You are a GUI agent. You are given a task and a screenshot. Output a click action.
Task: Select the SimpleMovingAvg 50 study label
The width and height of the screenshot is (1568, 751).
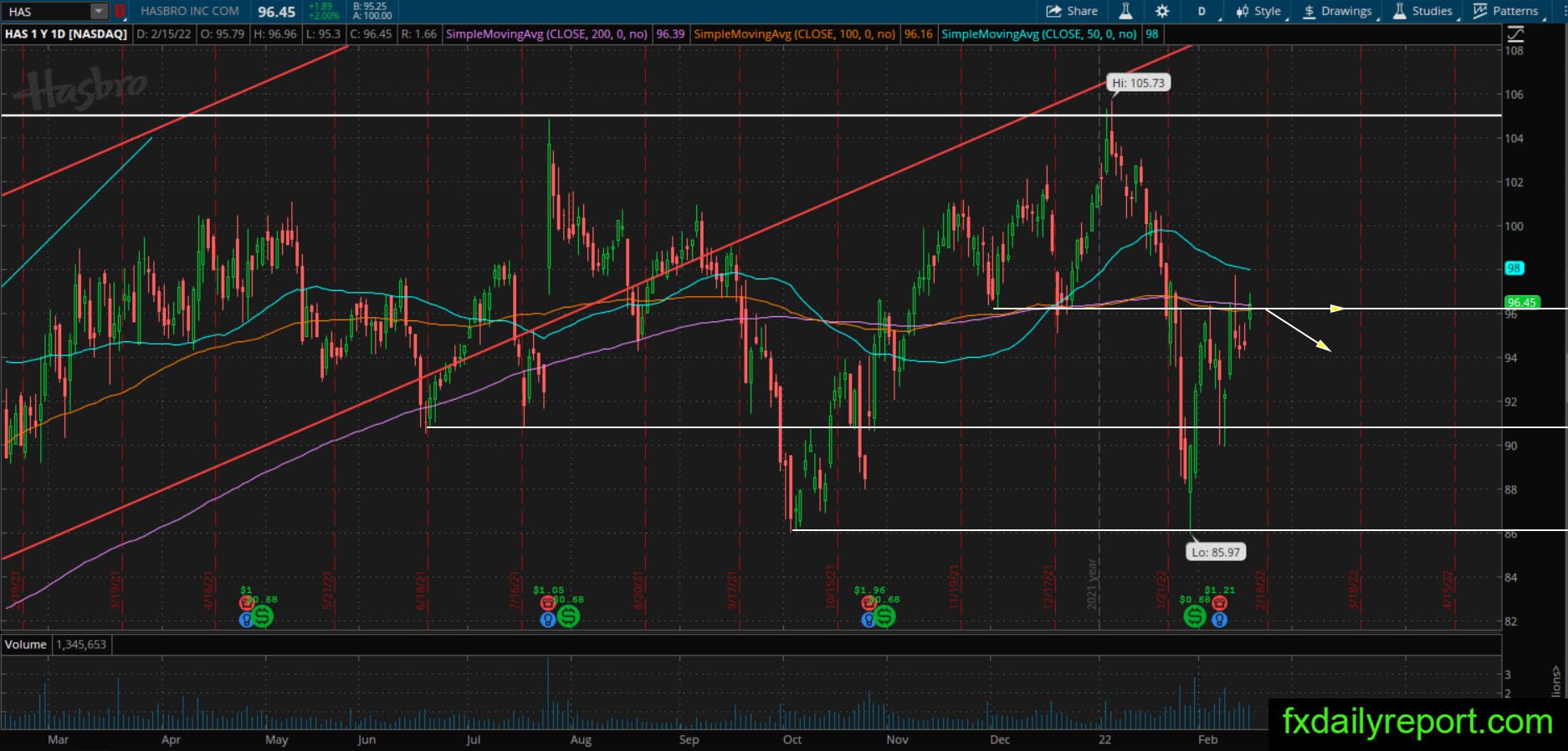pos(1039,34)
